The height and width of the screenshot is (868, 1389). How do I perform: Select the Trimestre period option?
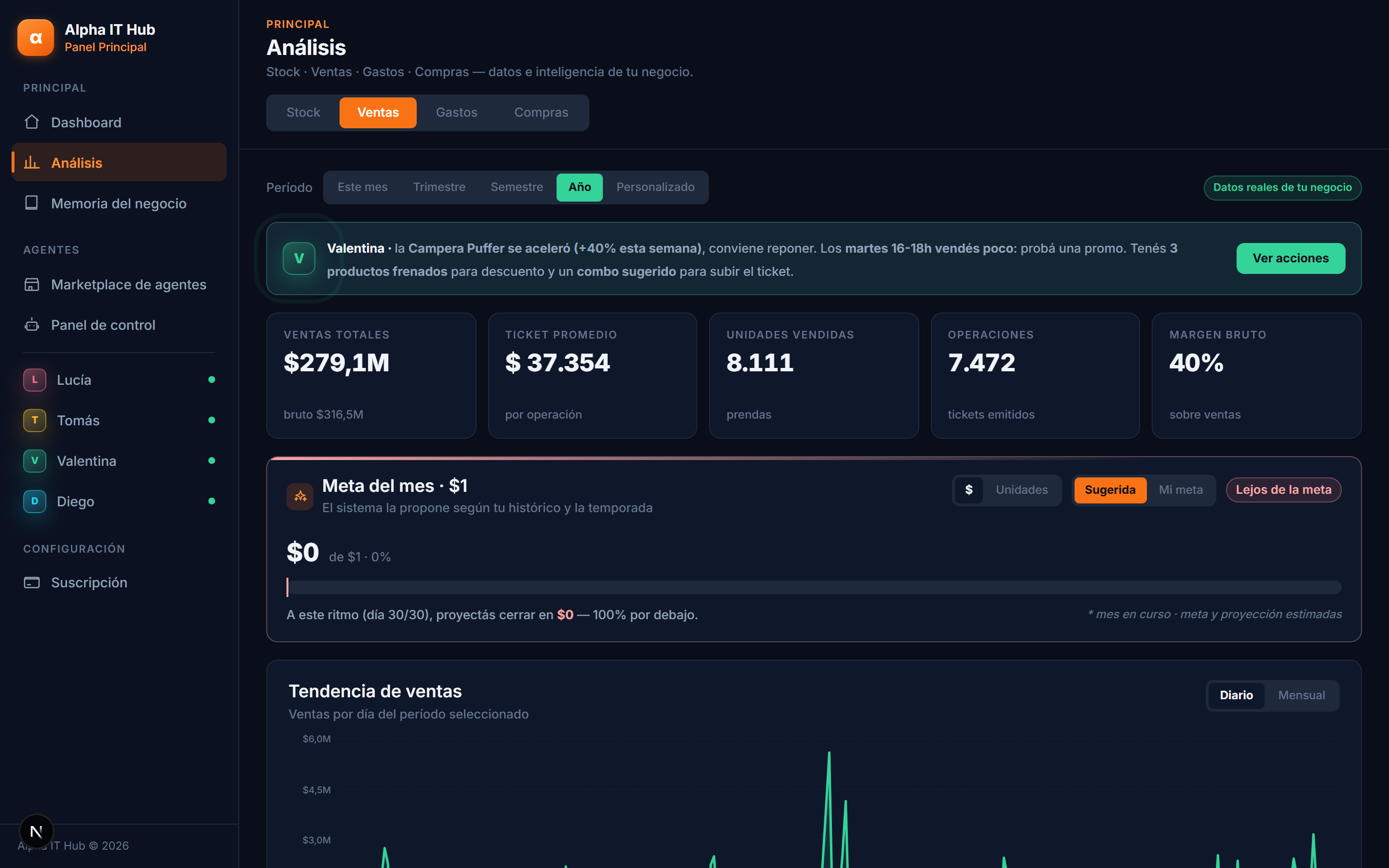pyautogui.click(x=439, y=187)
